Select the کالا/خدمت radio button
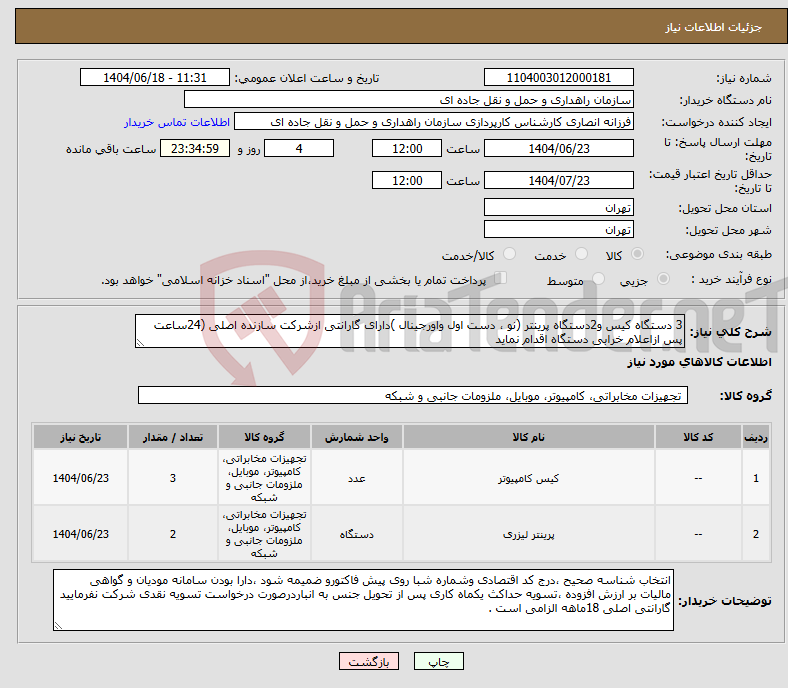The height and width of the screenshot is (688, 788). click(x=510, y=254)
